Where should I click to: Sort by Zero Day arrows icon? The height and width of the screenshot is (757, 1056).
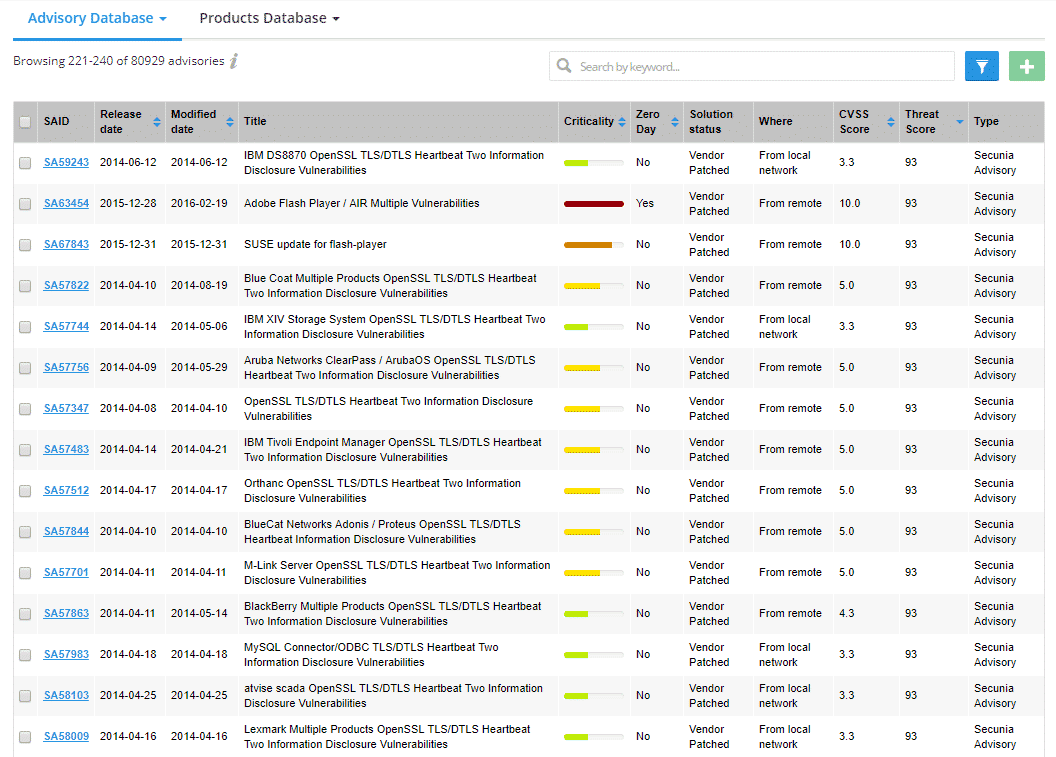[x=674, y=122]
